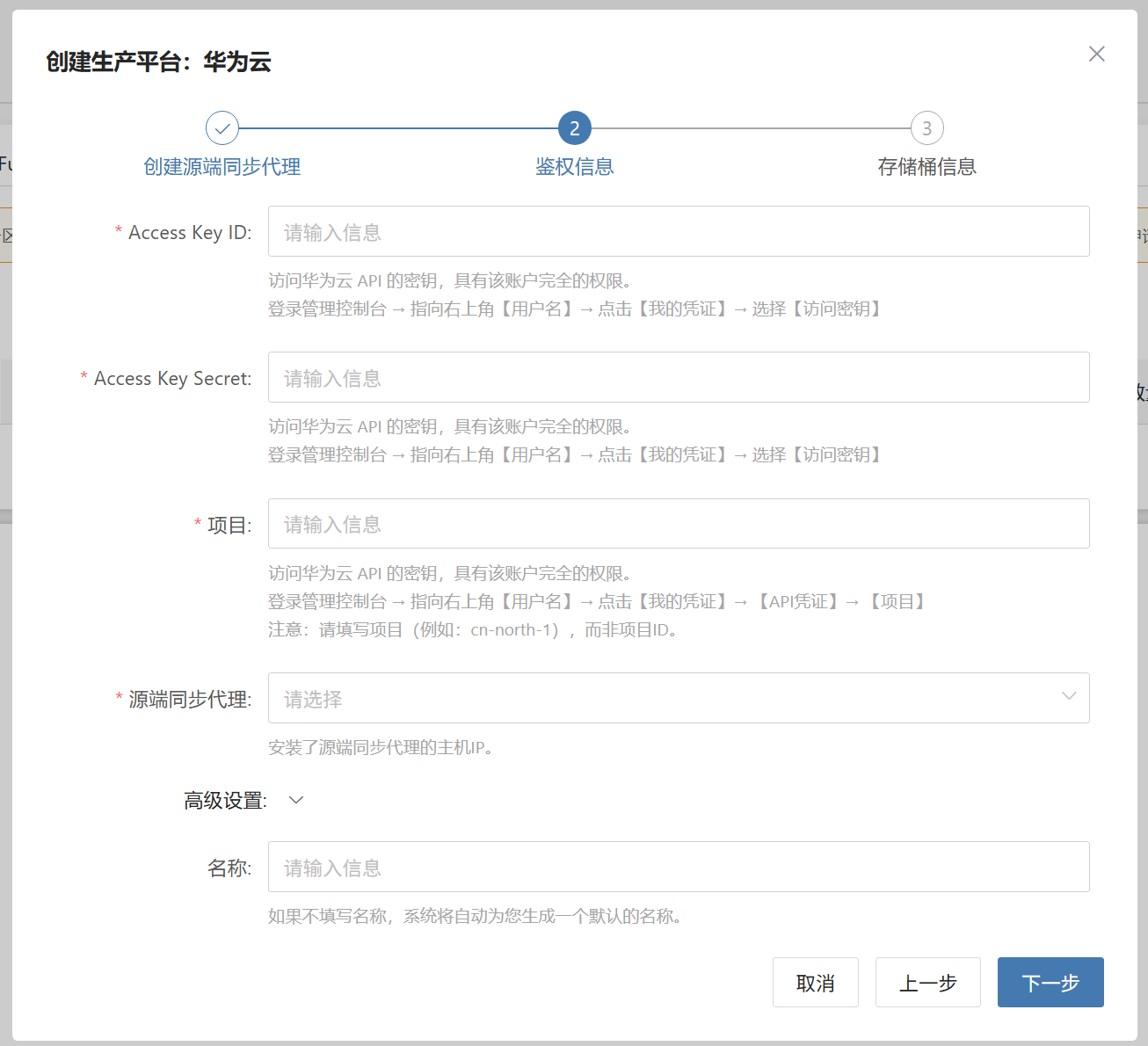Collapse the 高级设置 section using its chevron
This screenshot has height=1046, width=1148.
click(x=296, y=800)
